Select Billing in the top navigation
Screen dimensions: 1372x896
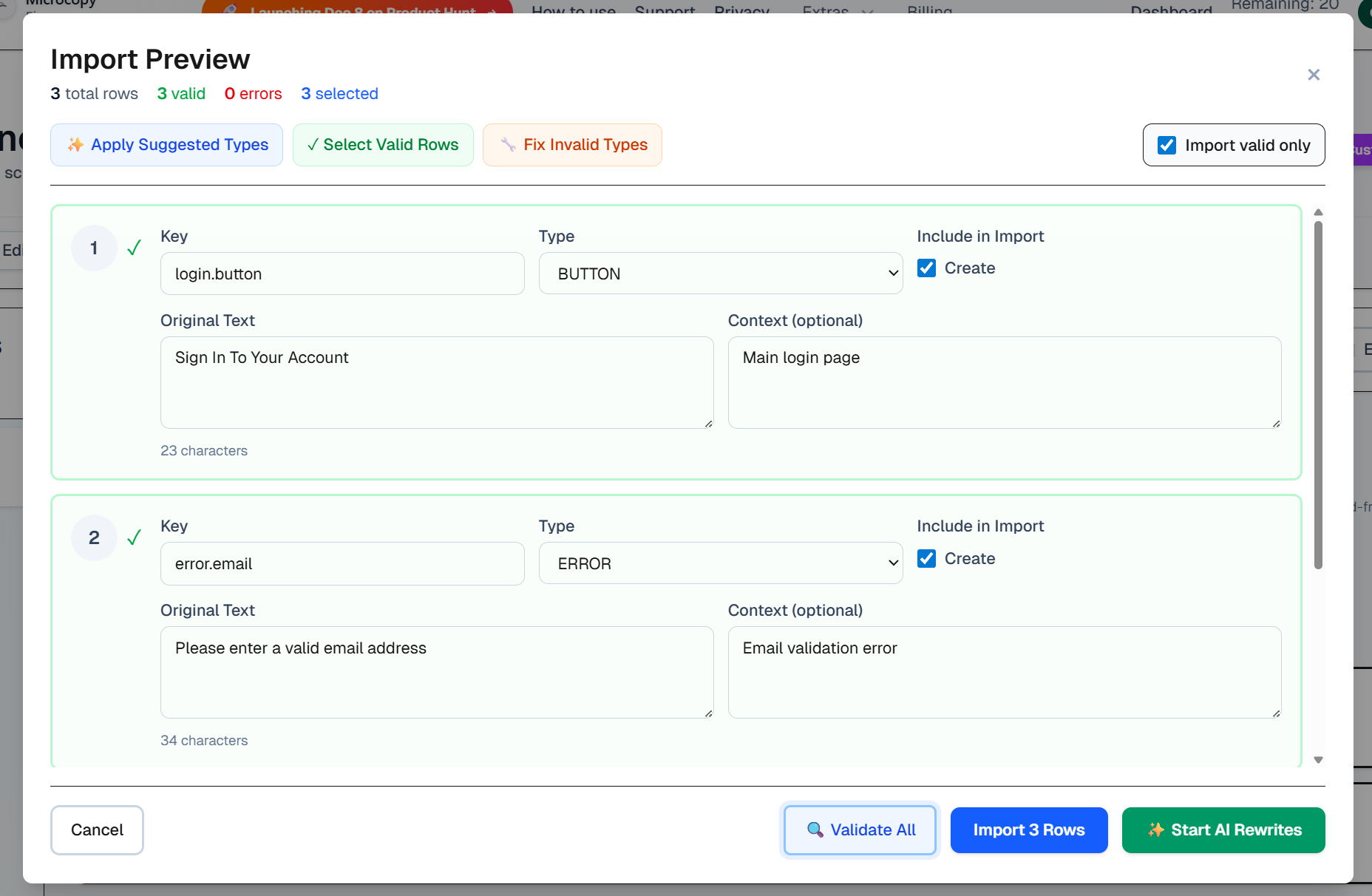tap(929, 12)
